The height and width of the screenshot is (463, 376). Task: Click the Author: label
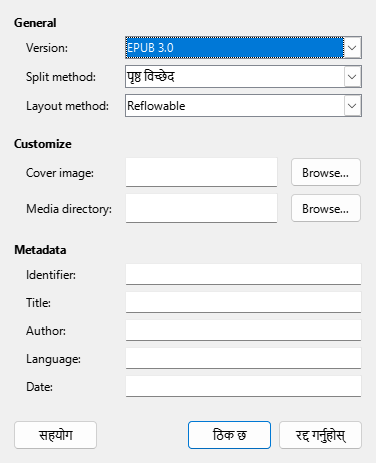46,331
